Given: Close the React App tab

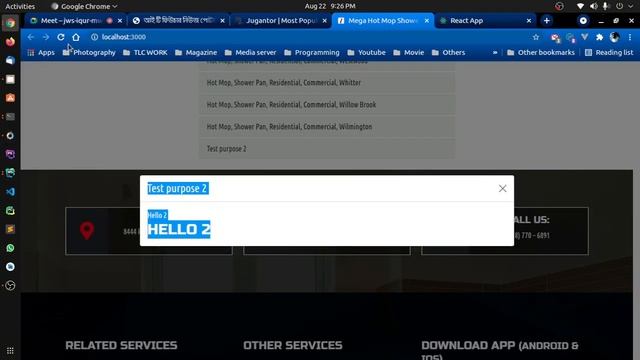Looking at the screenshot, I should pyautogui.click(x=529, y=20).
